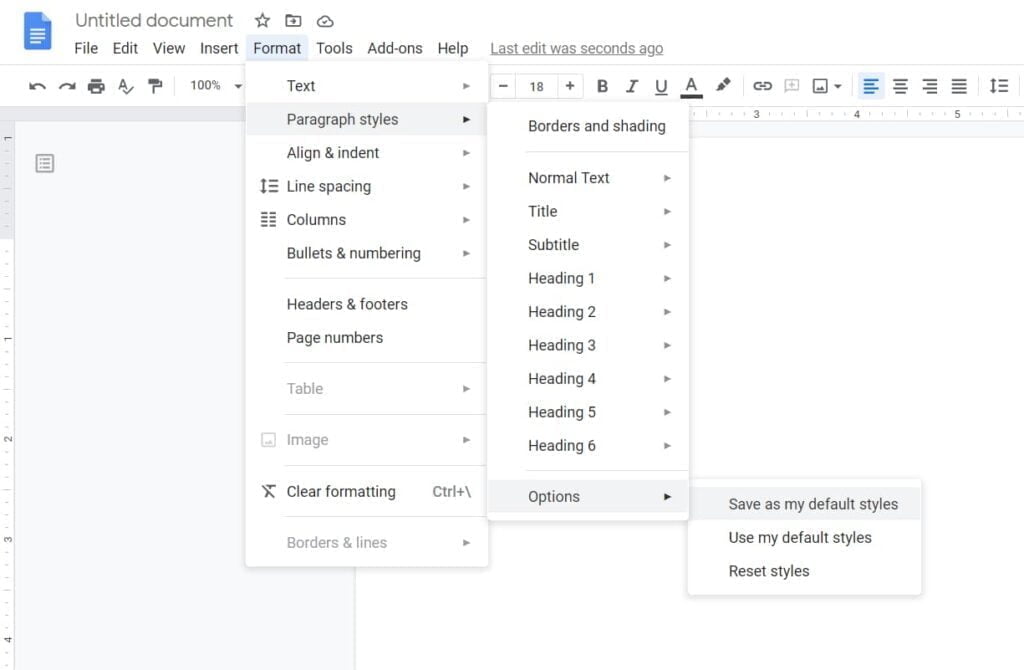This screenshot has height=670, width=1024.
Task: Select the Paint format tool
Action: click(x=155, y=86)
